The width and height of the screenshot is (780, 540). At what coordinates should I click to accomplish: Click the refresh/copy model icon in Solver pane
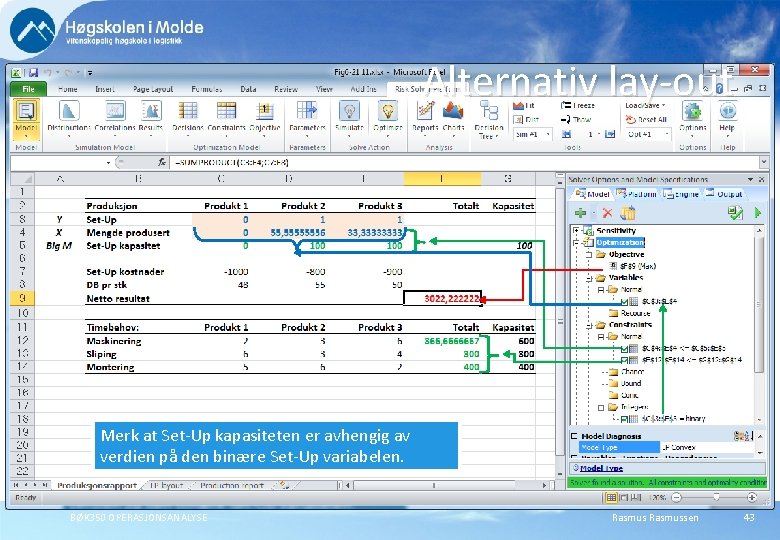(628, 213)
